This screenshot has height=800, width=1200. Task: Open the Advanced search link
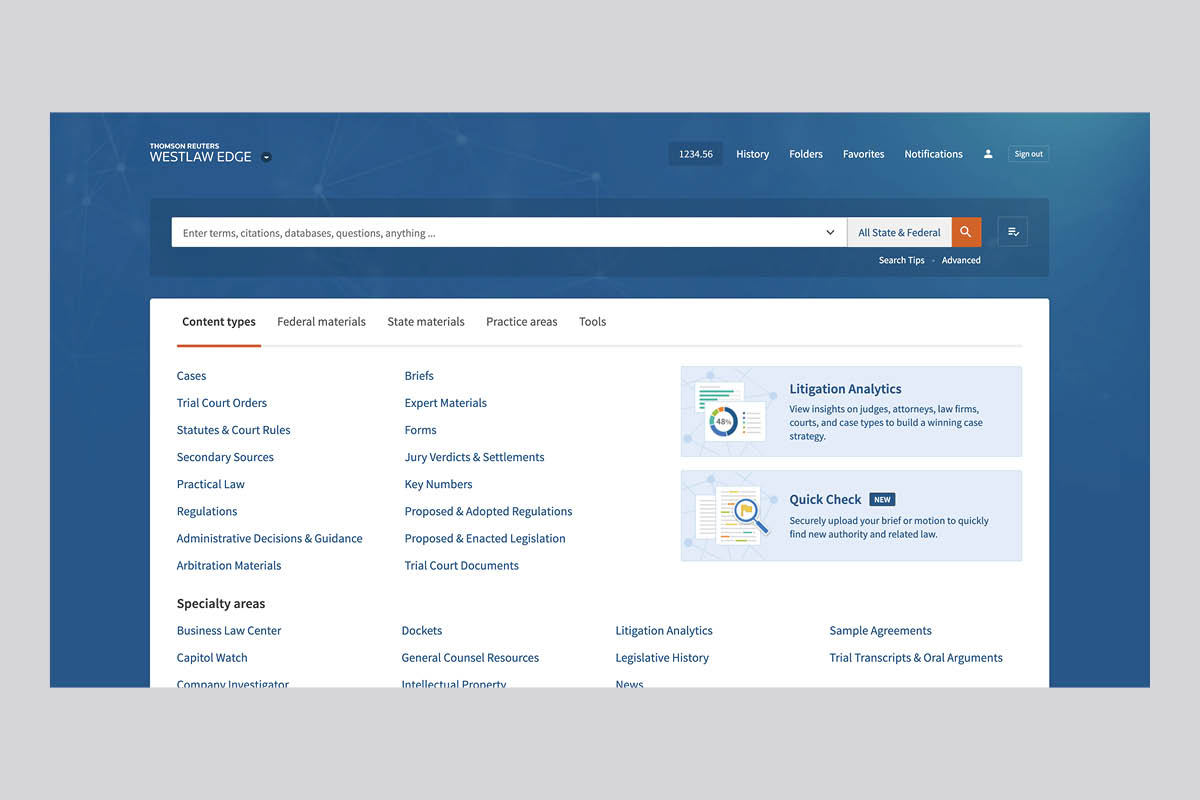(x=961, y=260)
